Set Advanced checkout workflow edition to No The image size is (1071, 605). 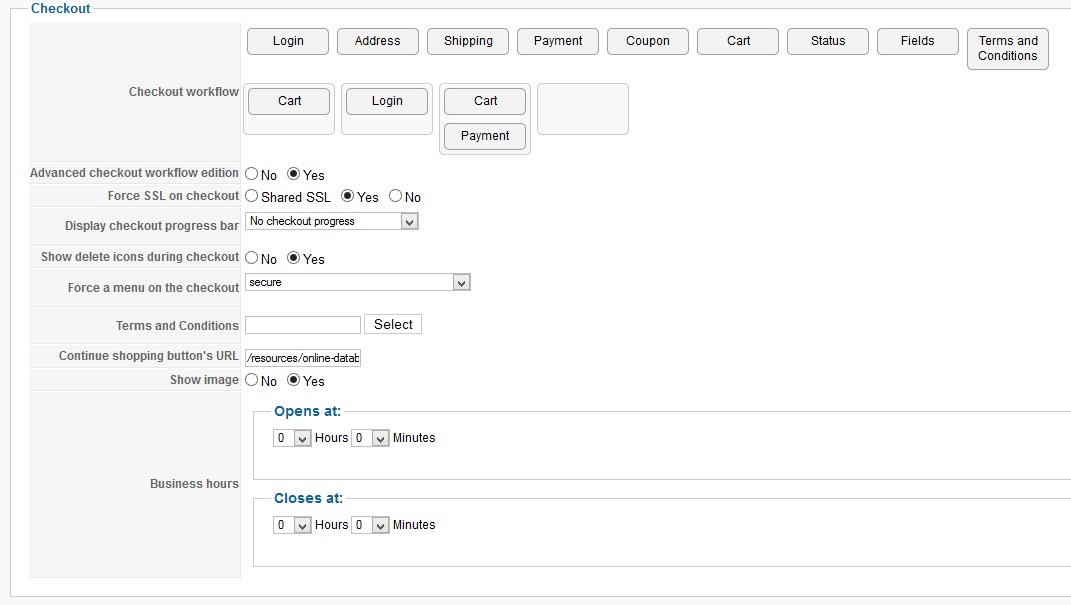(252, 174)
